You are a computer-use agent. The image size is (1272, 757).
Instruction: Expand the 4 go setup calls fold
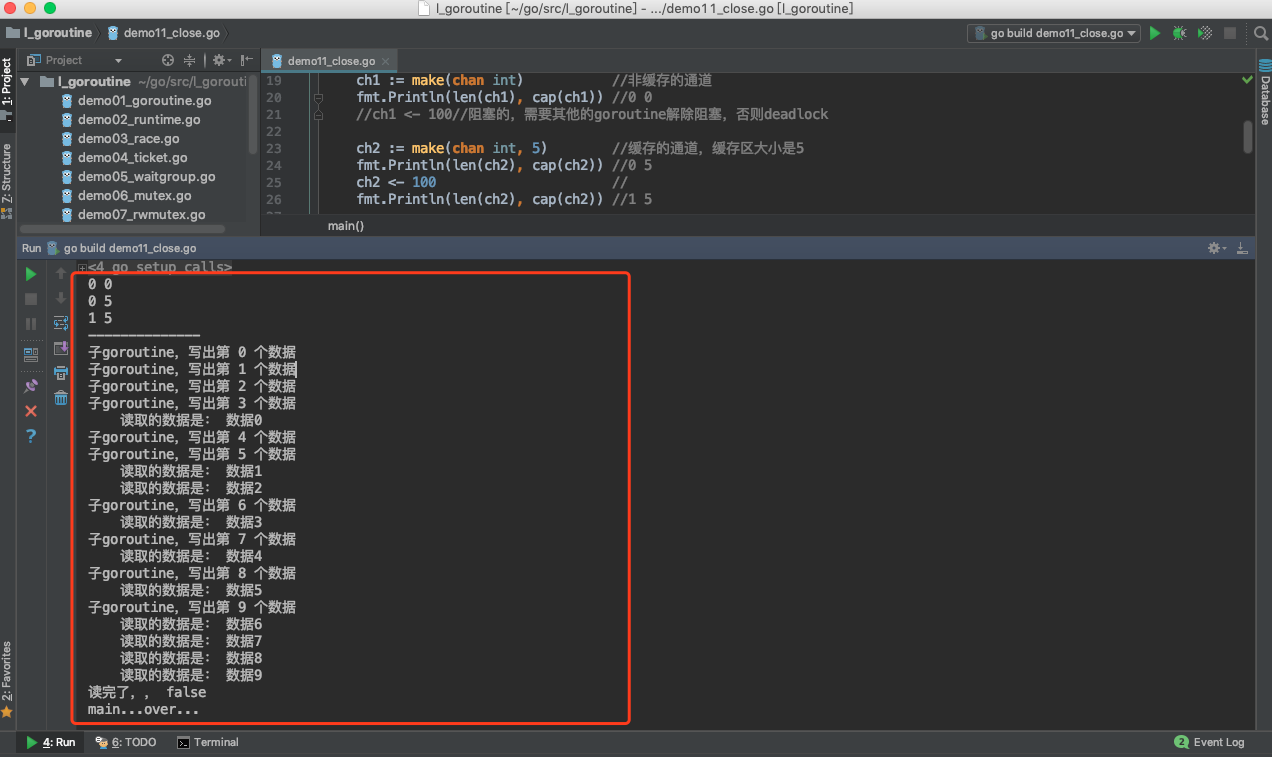click(82, 267)
